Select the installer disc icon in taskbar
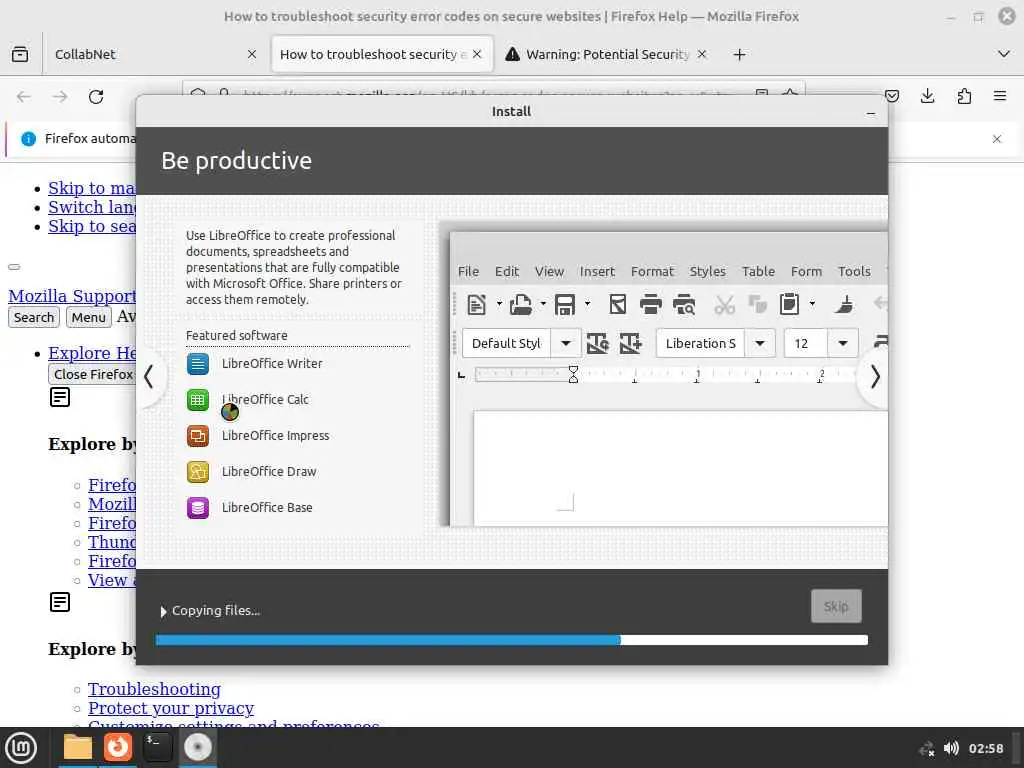 (x=198, y=747)
